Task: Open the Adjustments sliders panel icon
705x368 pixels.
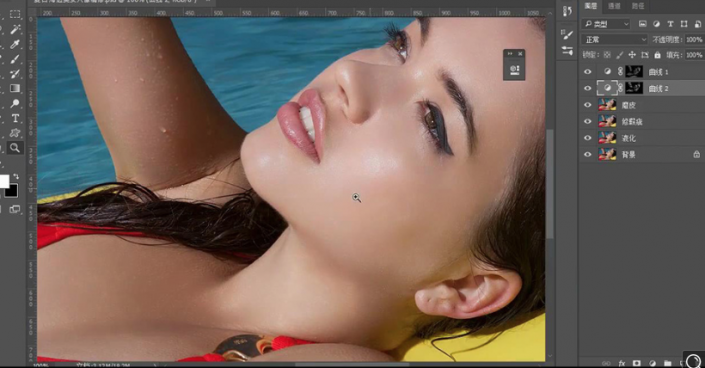Action: 567,50
